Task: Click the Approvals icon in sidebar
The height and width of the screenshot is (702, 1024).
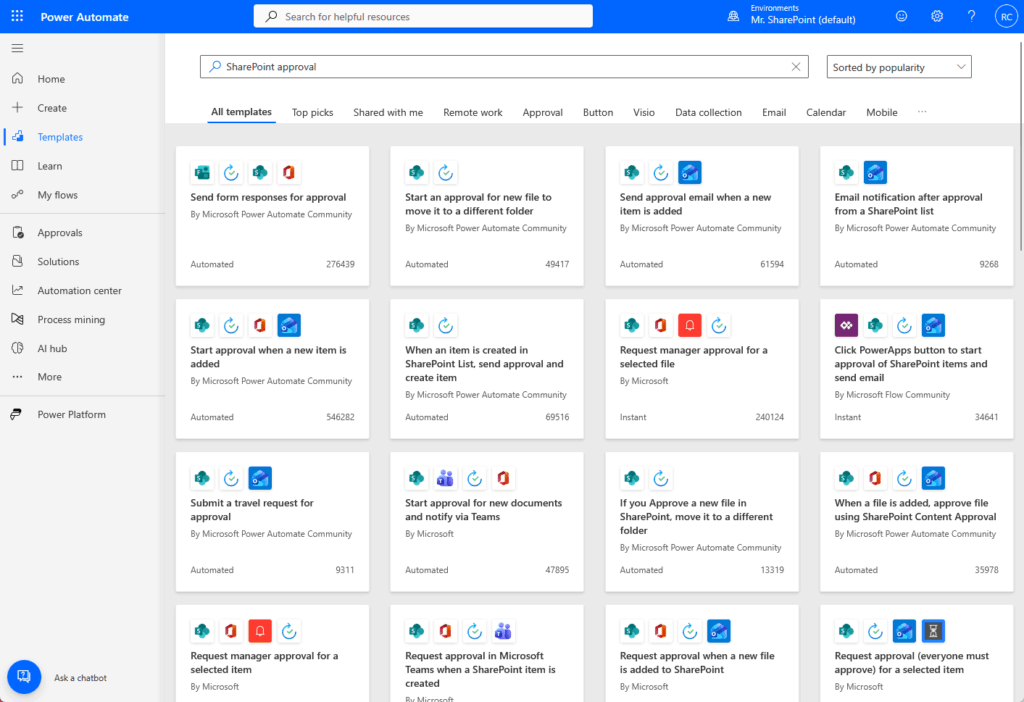Action: [18, 232]
